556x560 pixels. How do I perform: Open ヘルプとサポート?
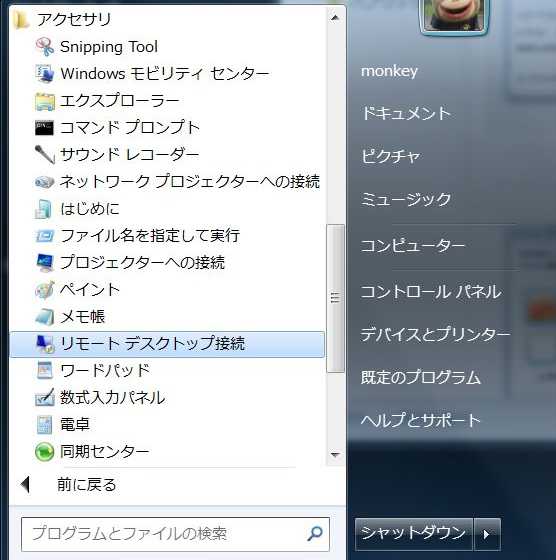[x=421, y=420]
